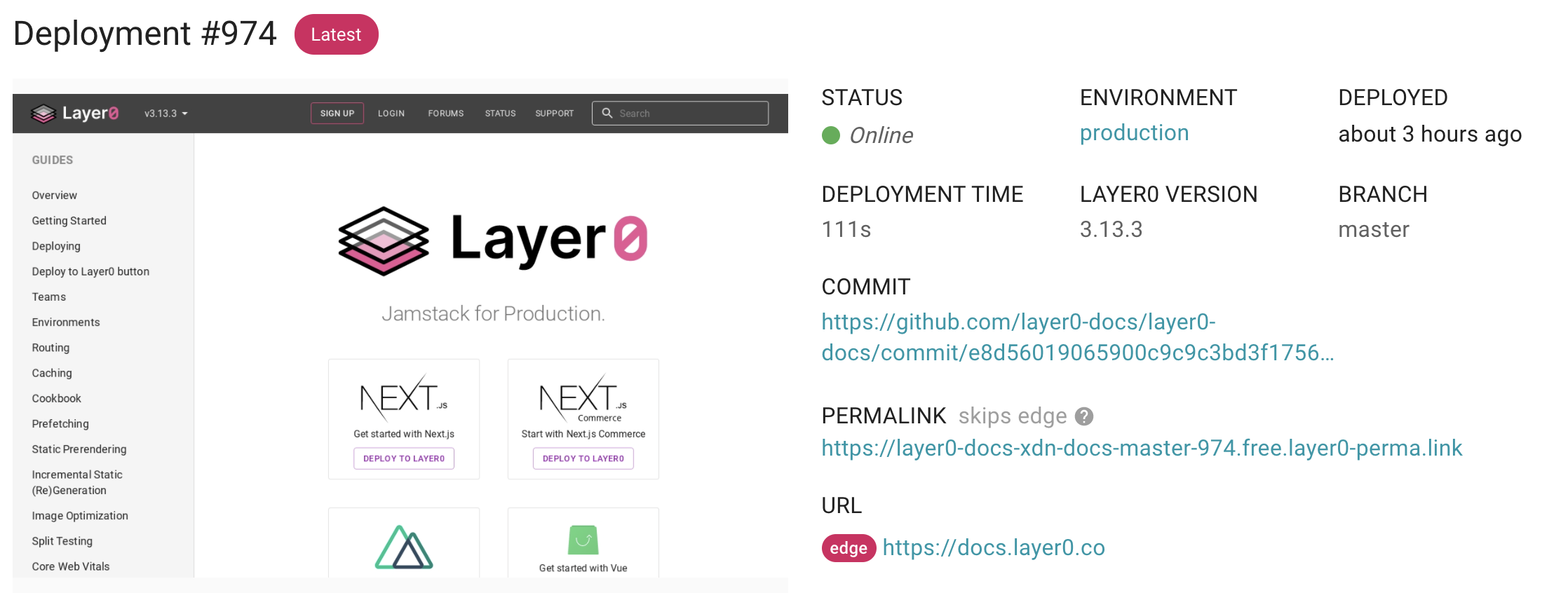Open the SUPPORT menu item
This screenshot has height=607, width=1568.
coord(555,114)
